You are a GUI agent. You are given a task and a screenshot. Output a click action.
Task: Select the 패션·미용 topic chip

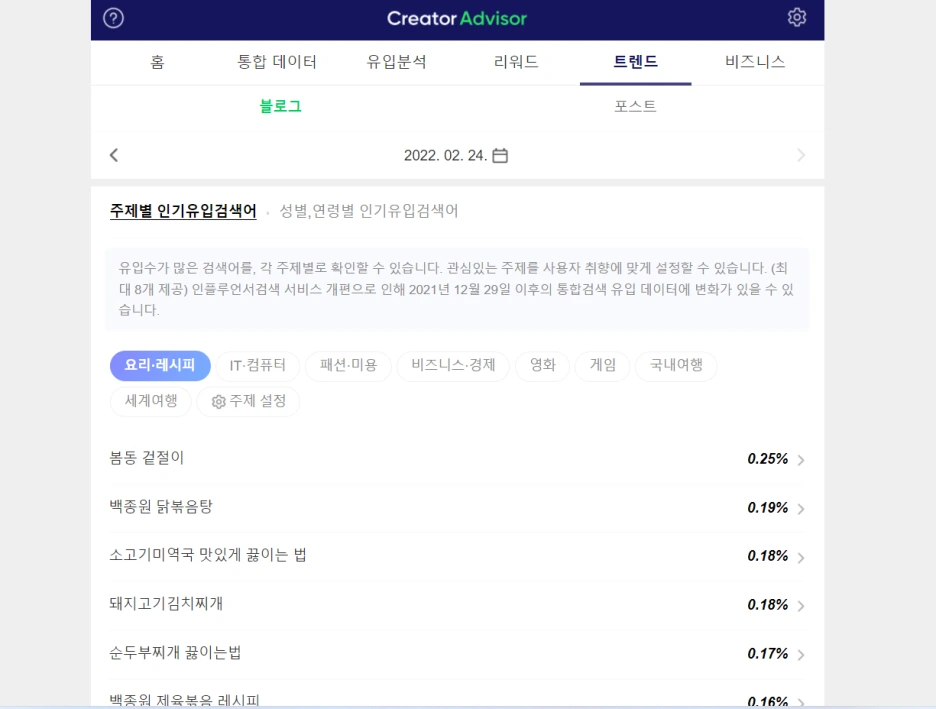pyautogui.click(x=348, y=365)
